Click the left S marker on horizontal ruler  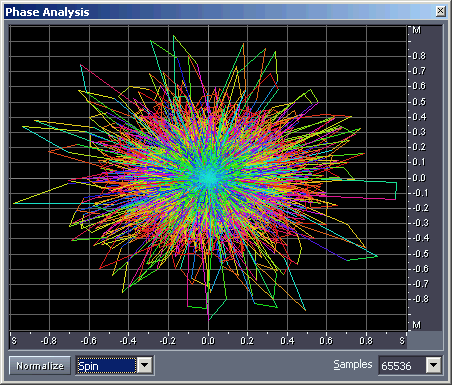click(14, 341)
